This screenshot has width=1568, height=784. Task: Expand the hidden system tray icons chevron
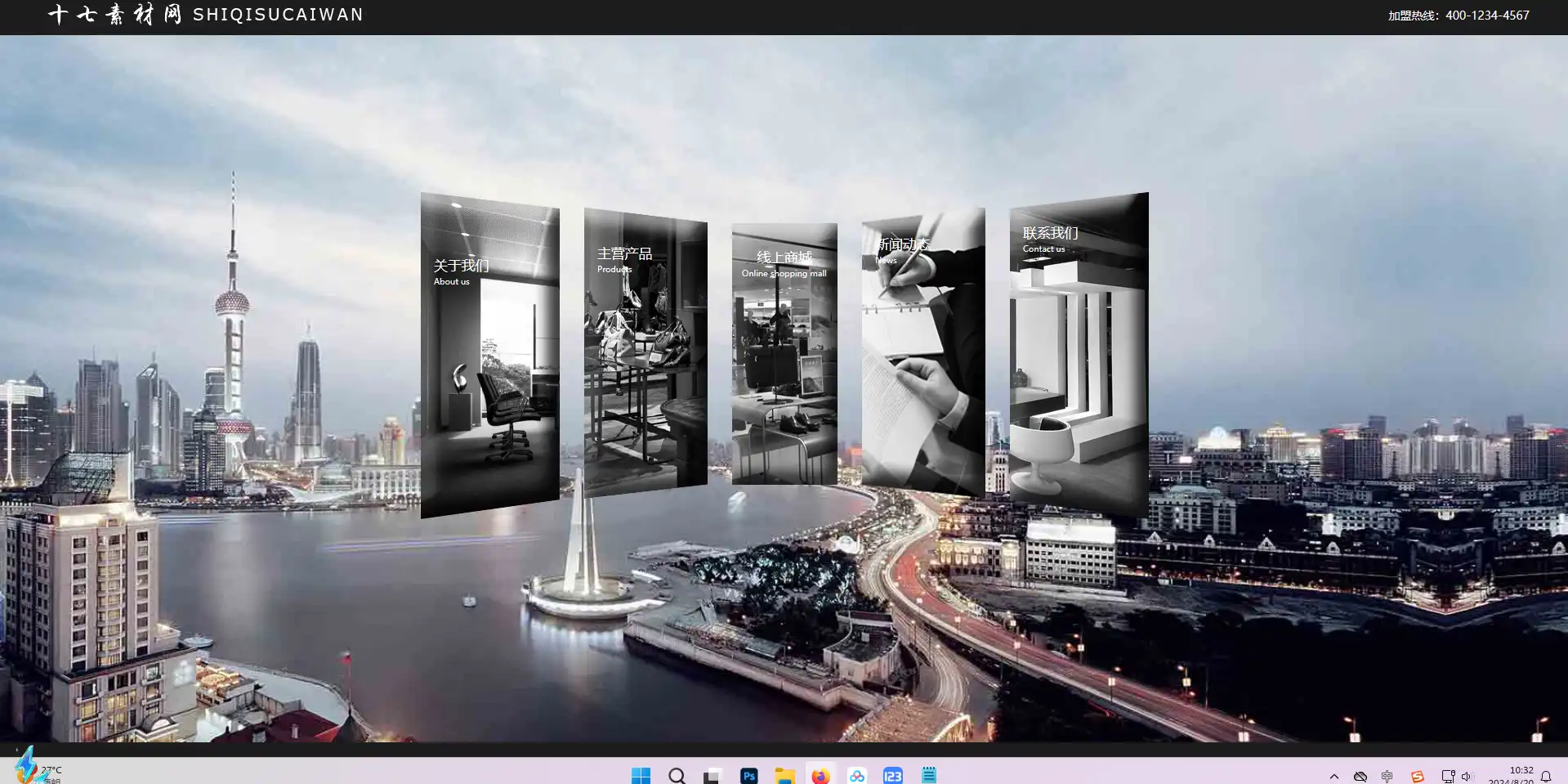point(1334,777)
